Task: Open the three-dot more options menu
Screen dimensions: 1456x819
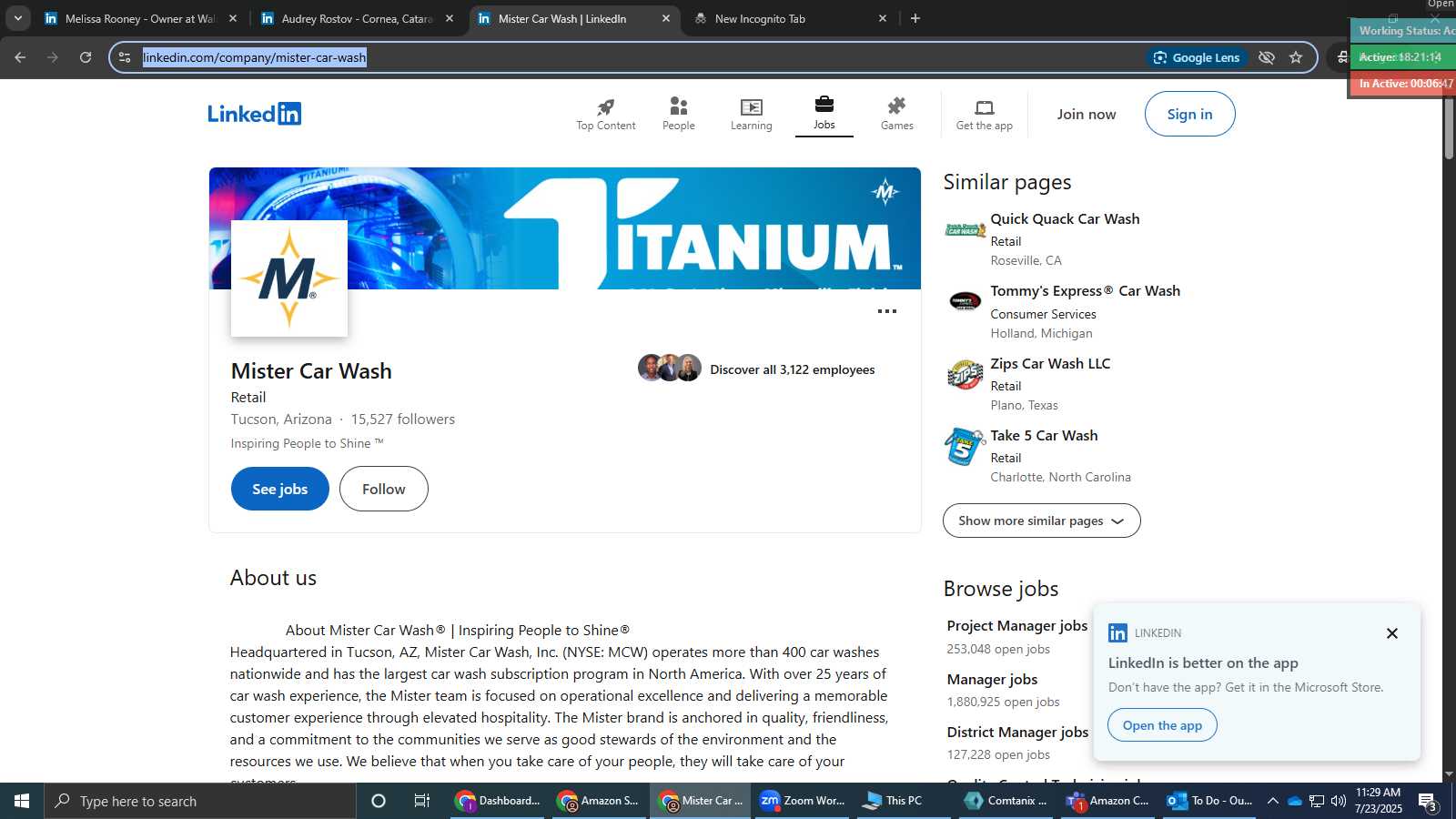Action: (886, 311)
